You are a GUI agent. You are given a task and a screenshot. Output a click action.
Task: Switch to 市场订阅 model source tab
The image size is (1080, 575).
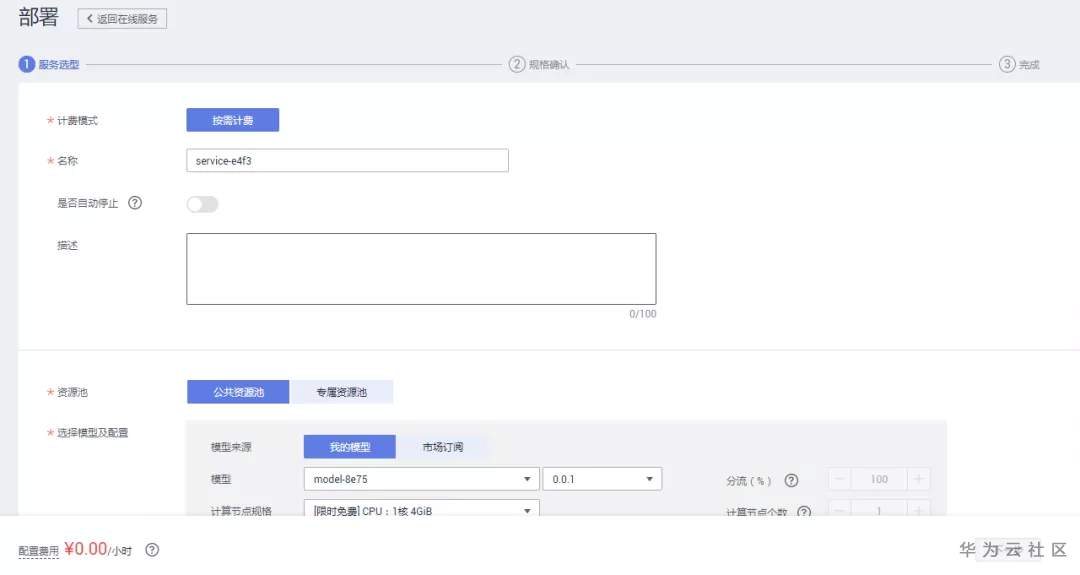(442, 447)
